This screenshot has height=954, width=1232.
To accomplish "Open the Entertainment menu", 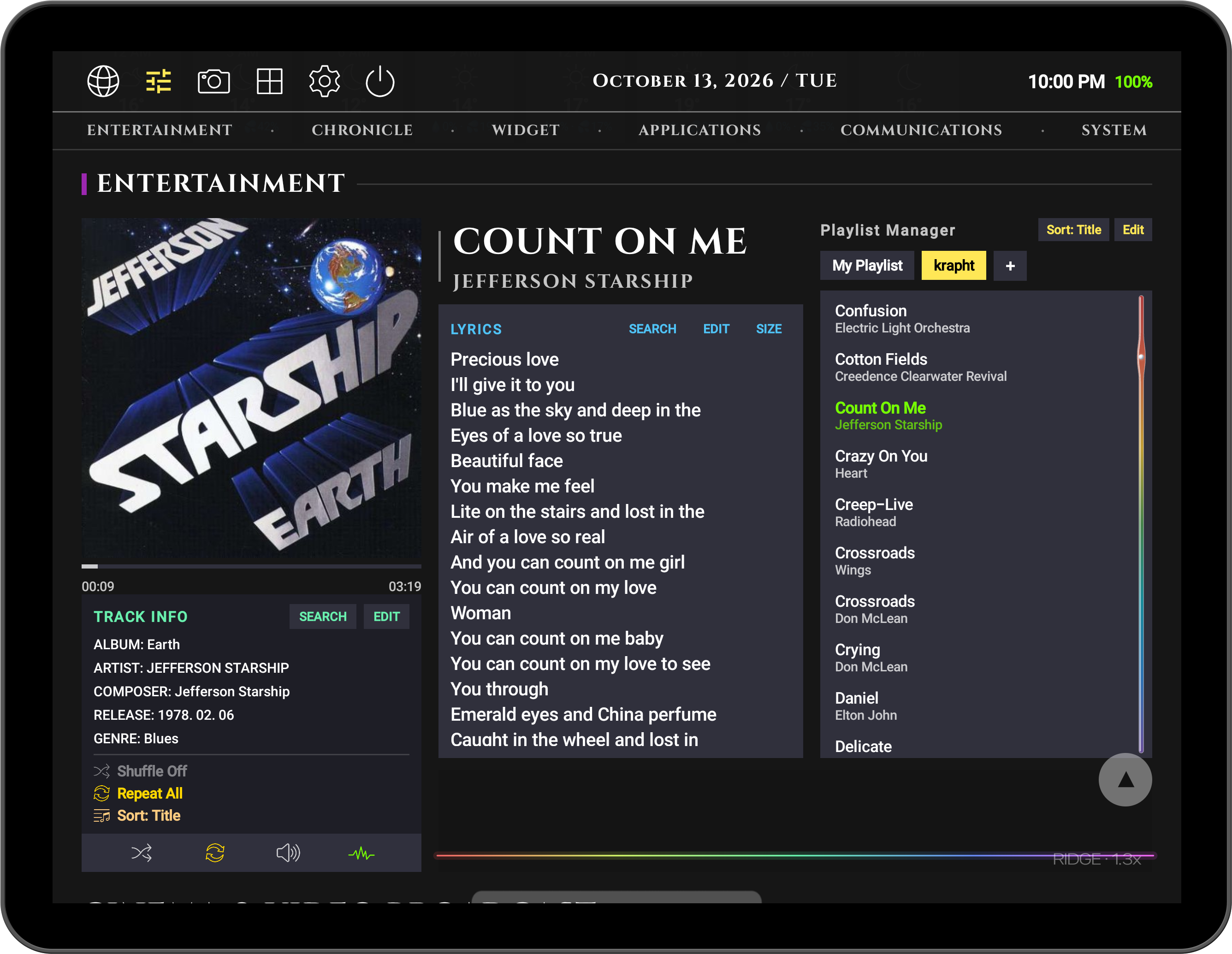I will pos(160,130).
